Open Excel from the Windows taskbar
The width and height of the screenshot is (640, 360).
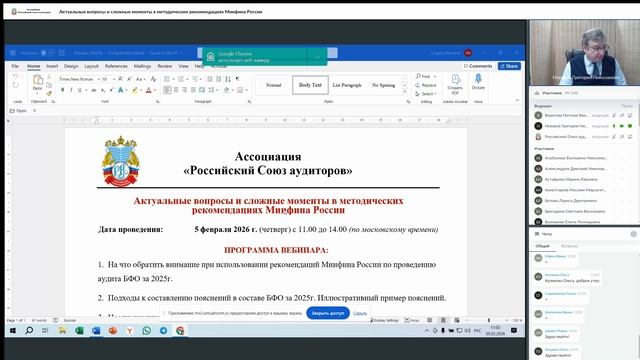click(79, 331)
